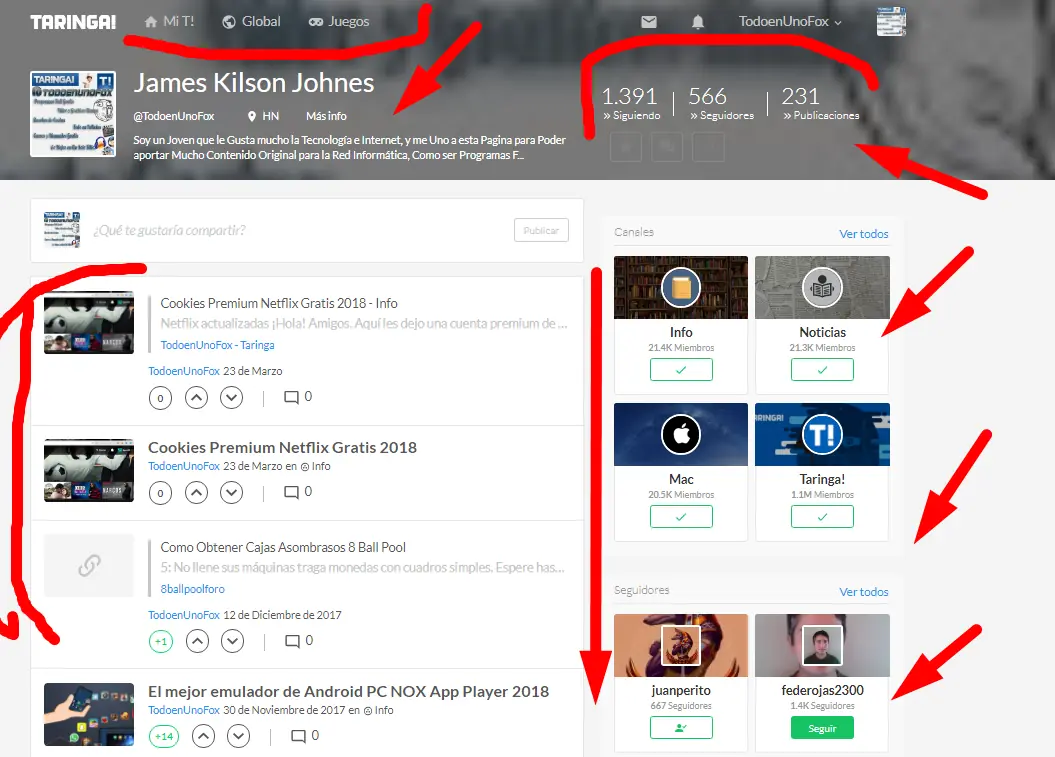The width and height of the screenshot is (1055, 757).
Task: Open the Mac channel apple icon
Action: pos(681,434)
